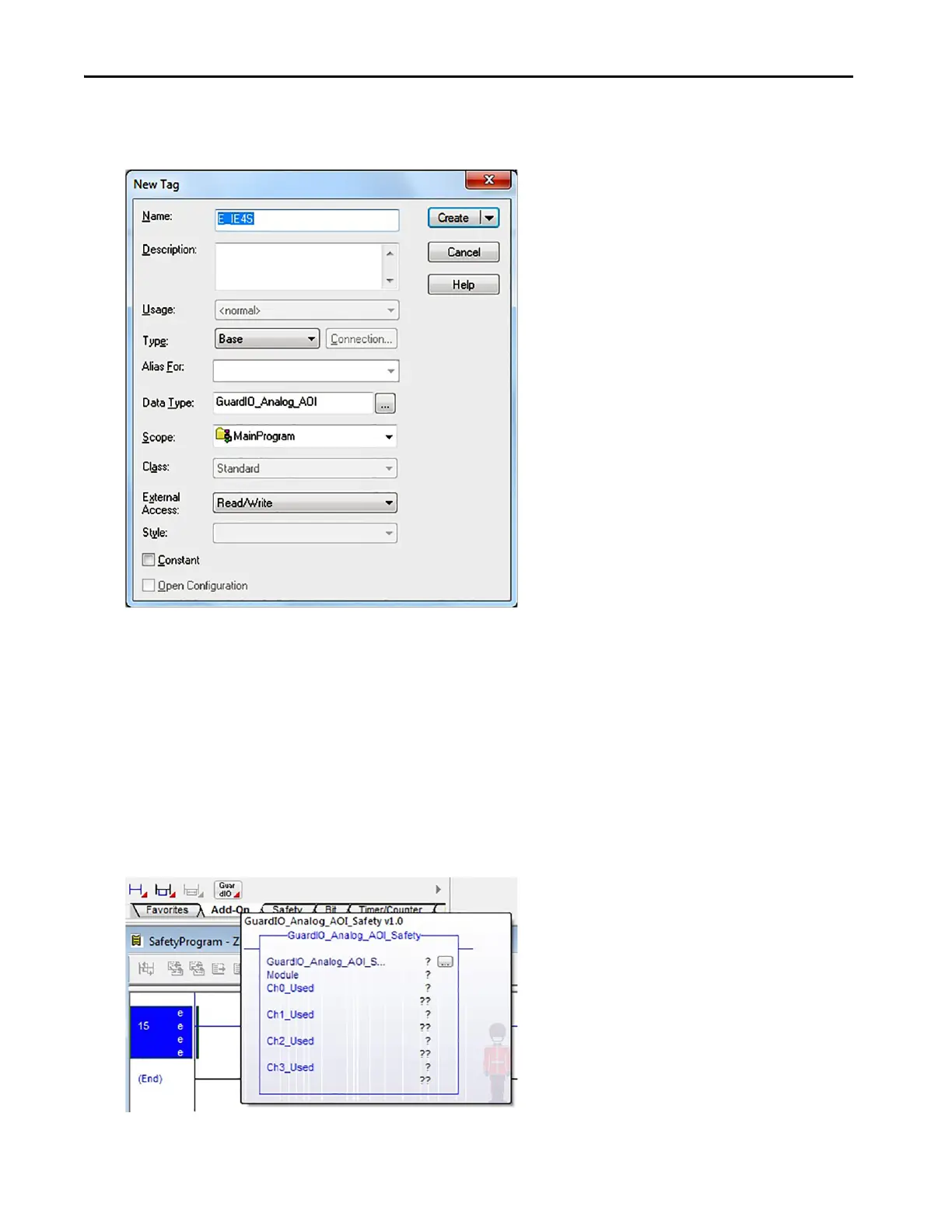Click the Description scrollbar up arrow
Viewport: 952px width, 1232px height.
point(390,253)
